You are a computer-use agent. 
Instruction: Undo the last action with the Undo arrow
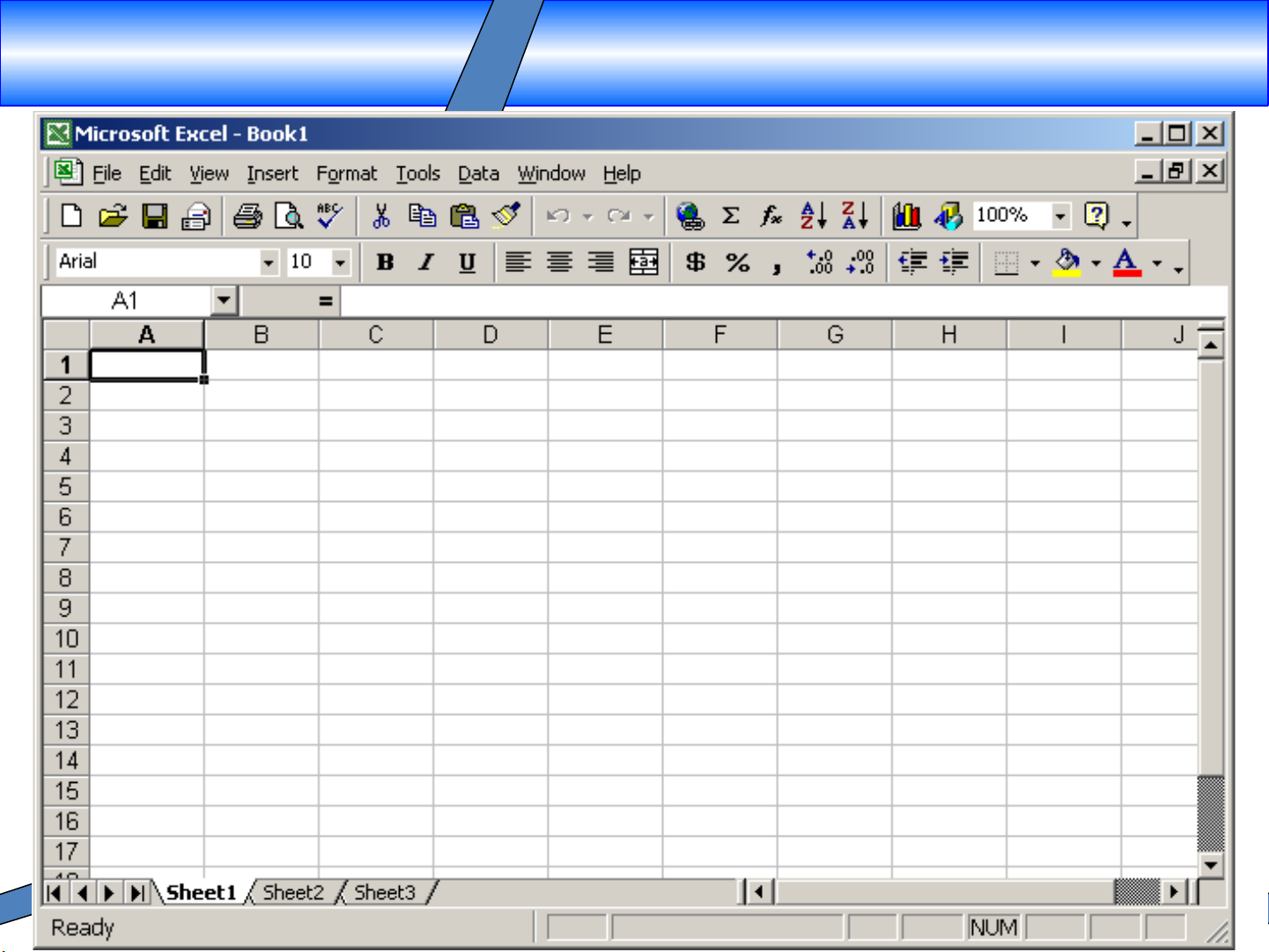(x=557, y=216)
